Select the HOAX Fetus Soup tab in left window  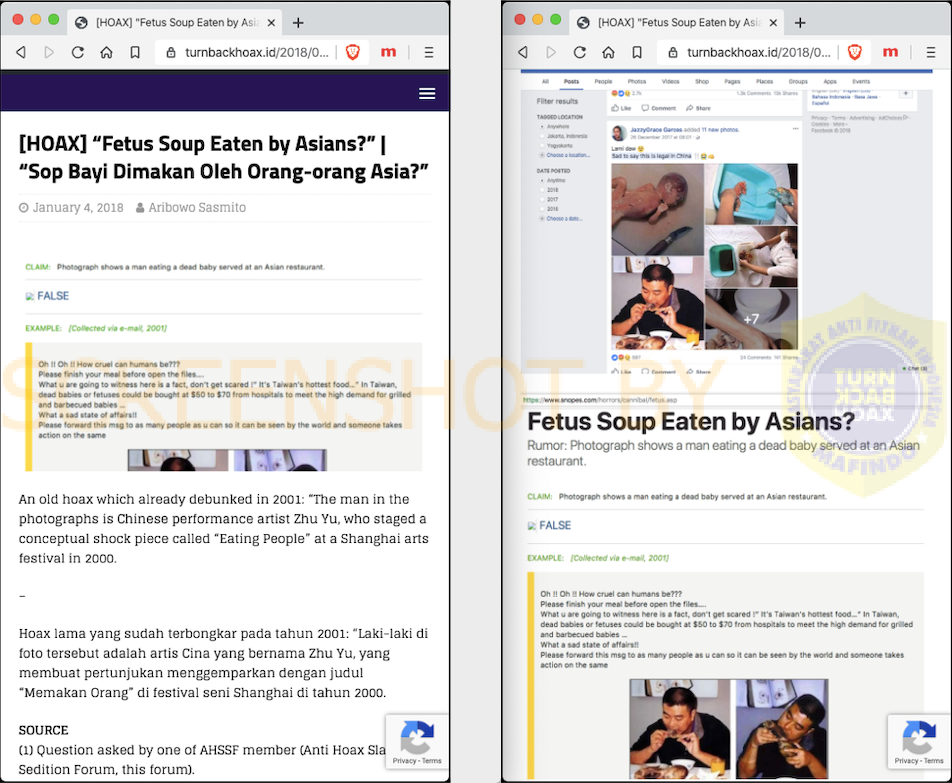[x=174, y=22]
